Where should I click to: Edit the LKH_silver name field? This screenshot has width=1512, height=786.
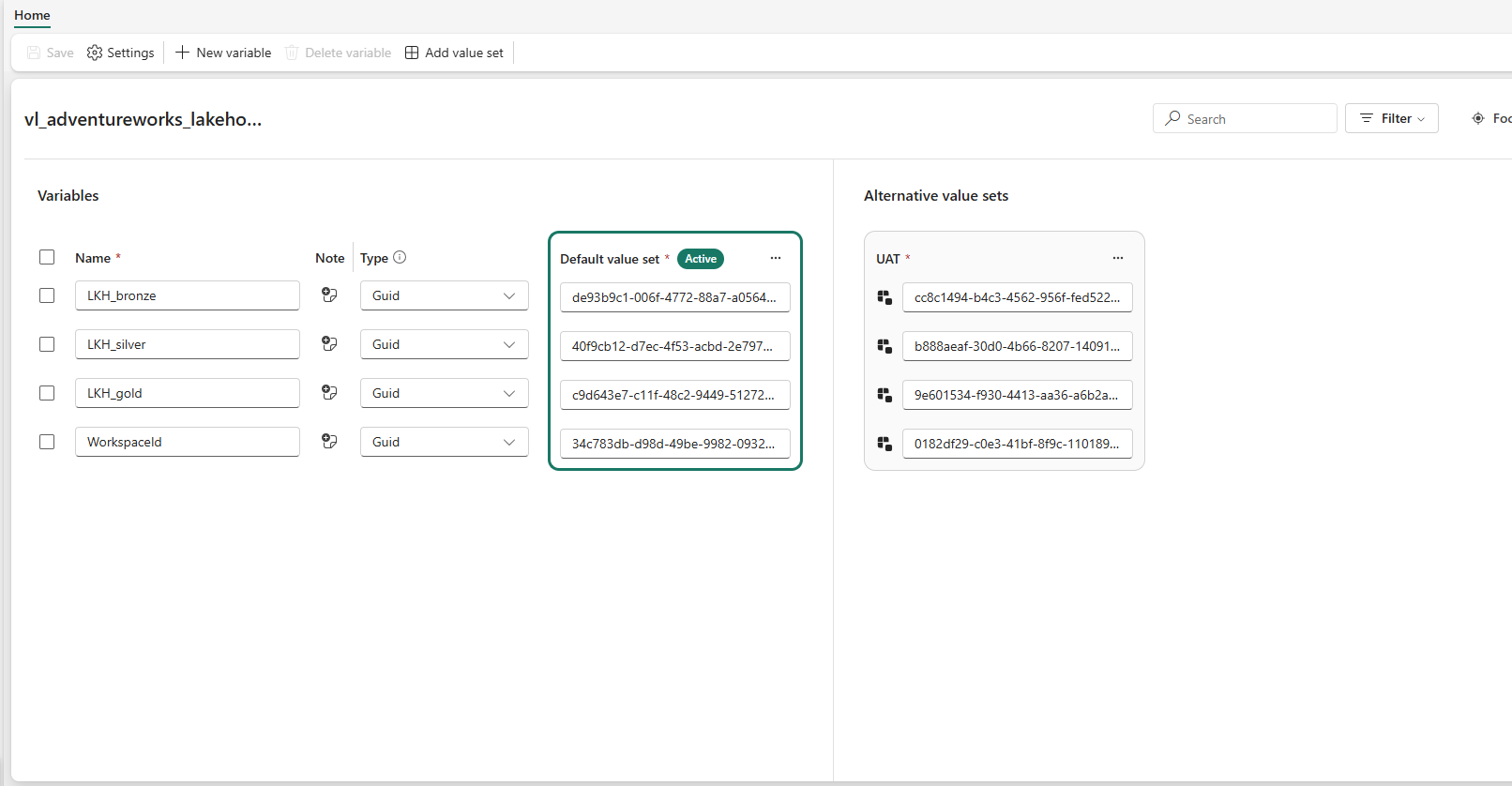(x=188, y=344)
